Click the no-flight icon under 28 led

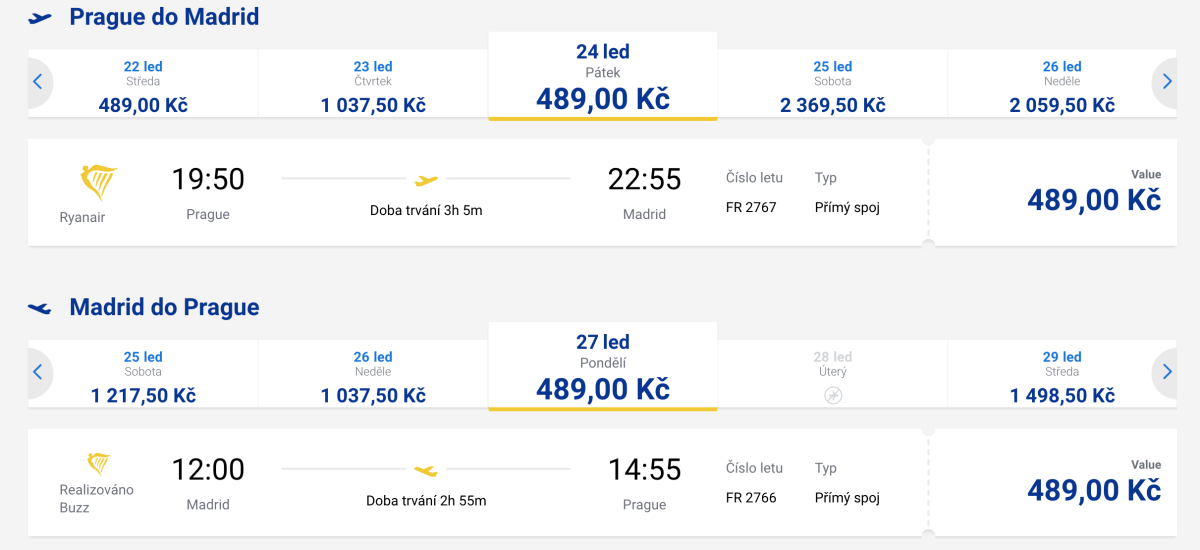[833, 395]
